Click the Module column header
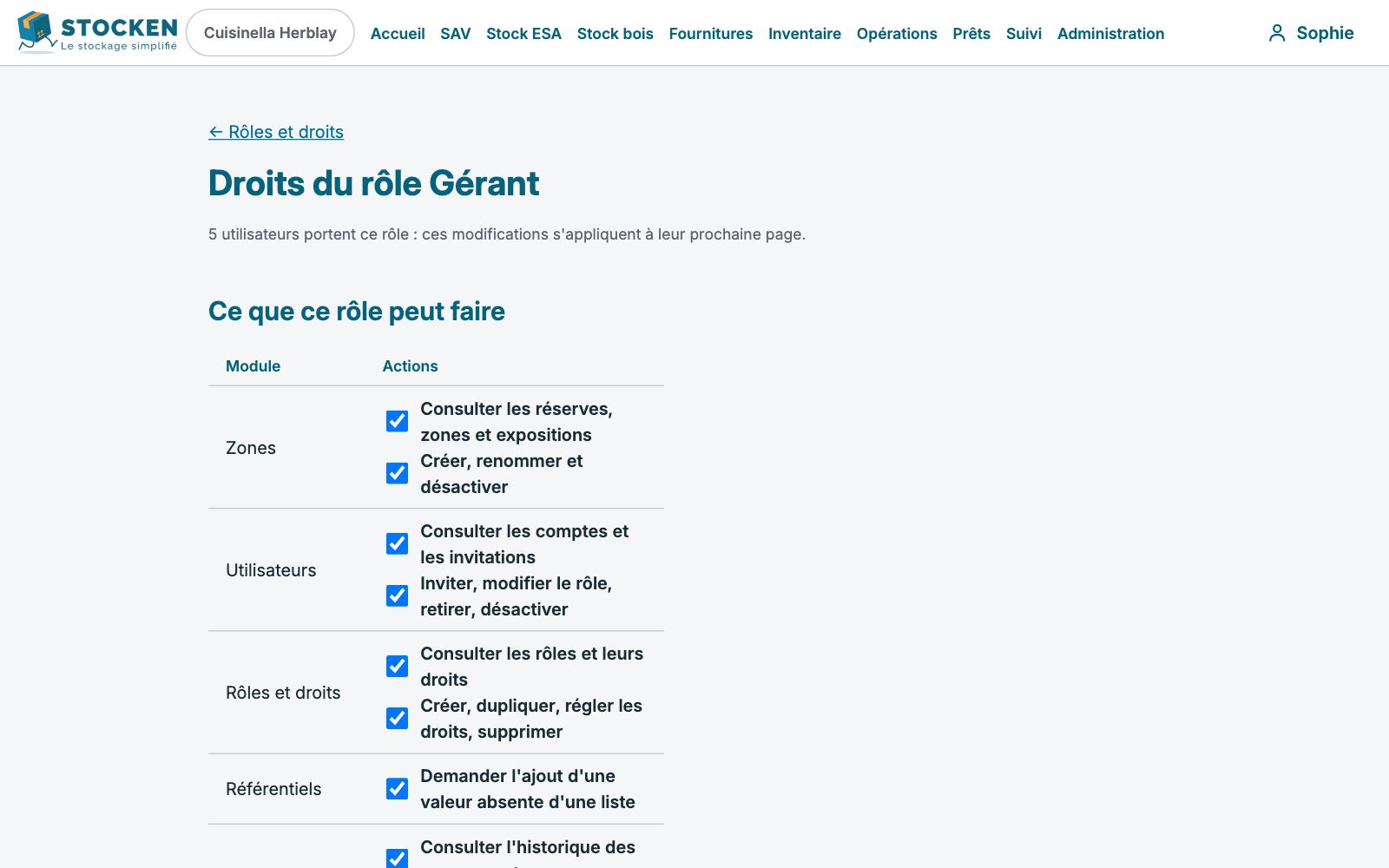Viewport: 1389px width, 868px height. (253, 366)
